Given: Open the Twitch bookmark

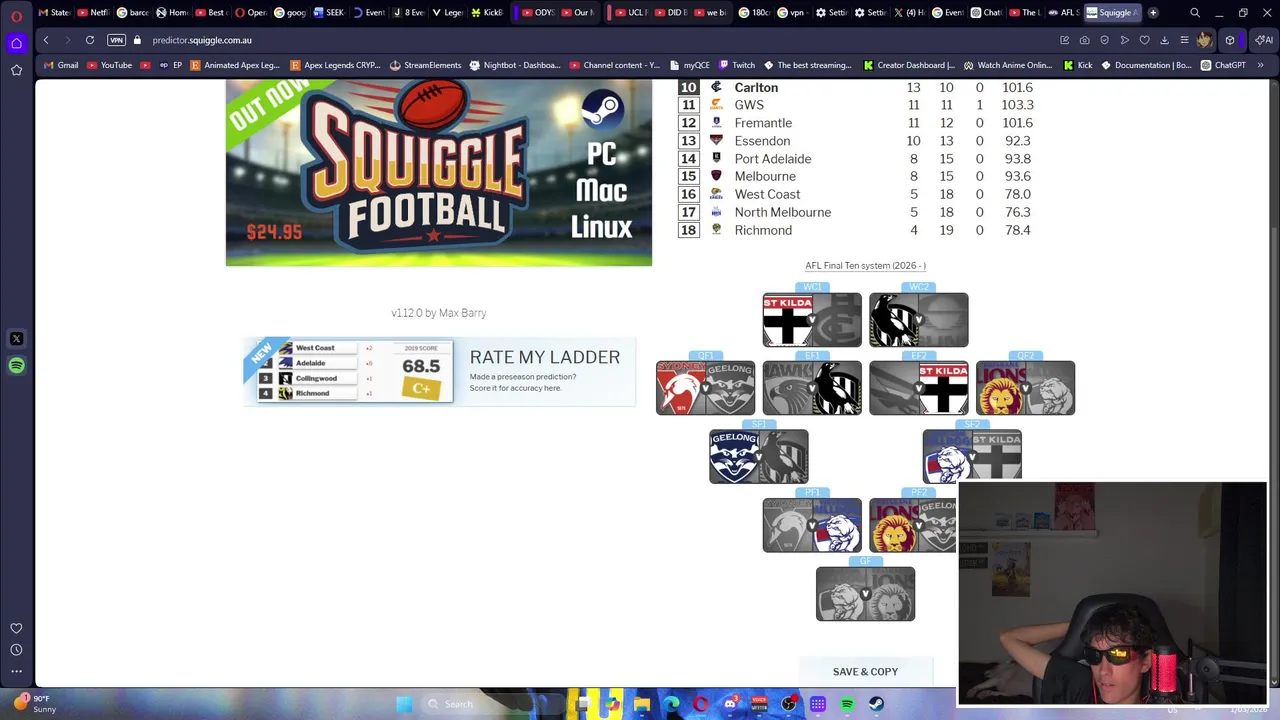Looking at the screenshot, I should point(737,65).
